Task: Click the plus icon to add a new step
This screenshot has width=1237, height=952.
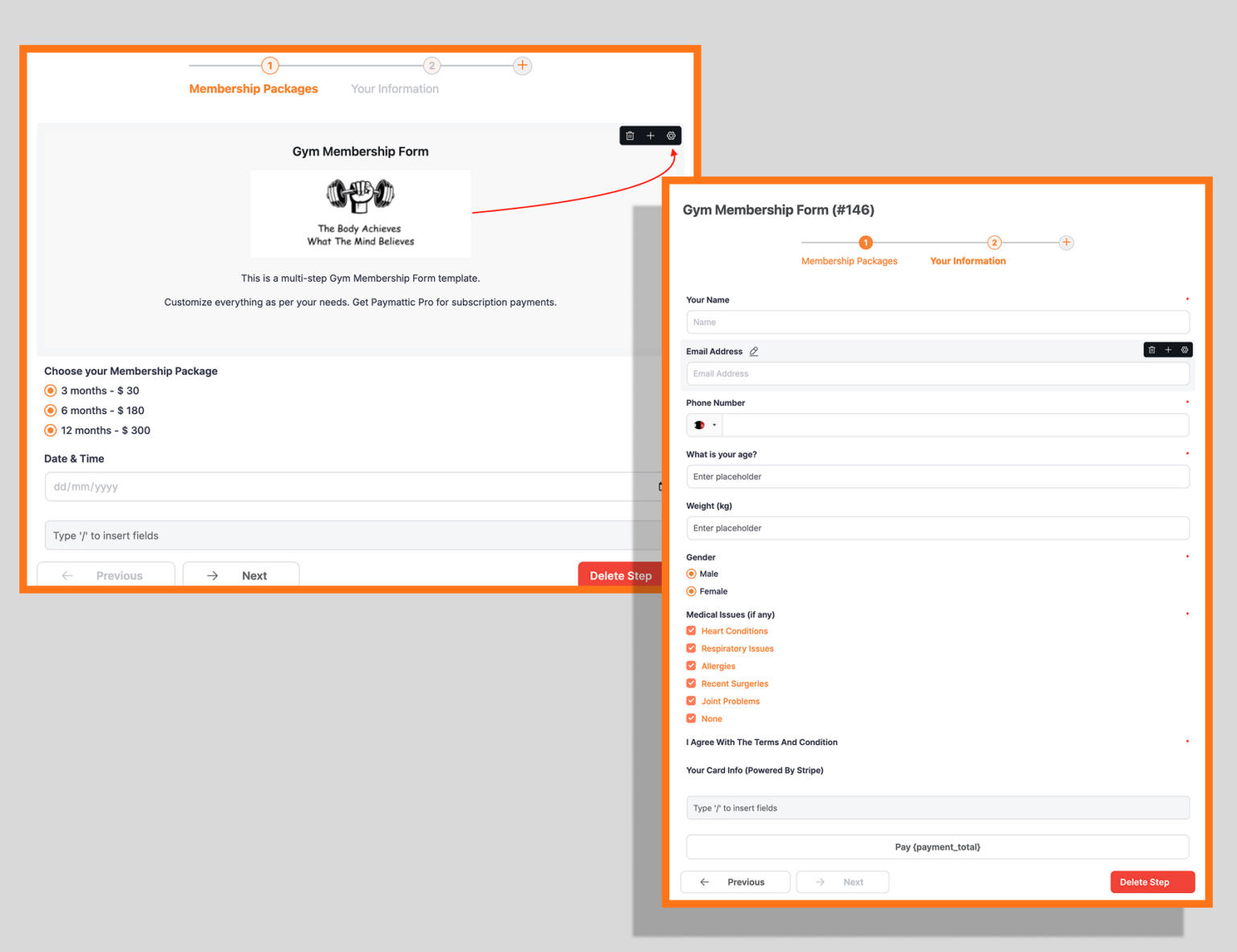Action: click(x=522, y=65)
